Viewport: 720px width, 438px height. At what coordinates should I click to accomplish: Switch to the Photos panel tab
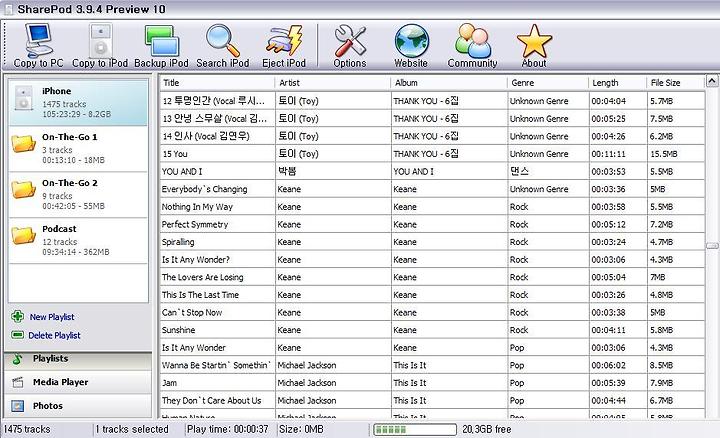pos(78,406)
